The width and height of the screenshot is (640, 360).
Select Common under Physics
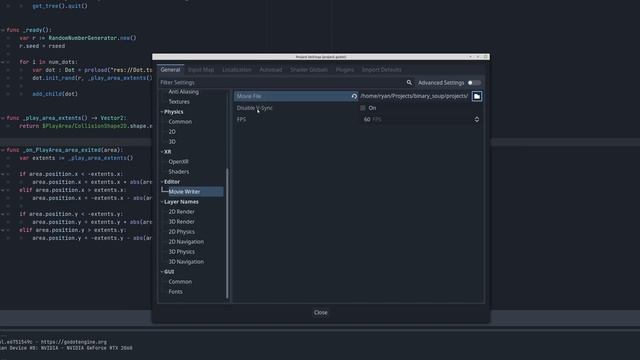pos(180,122)
